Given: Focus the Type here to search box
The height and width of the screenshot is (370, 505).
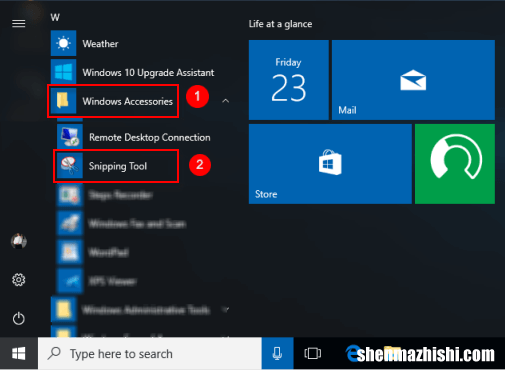Looking at the screenshot, I should (x=150, y=353).
